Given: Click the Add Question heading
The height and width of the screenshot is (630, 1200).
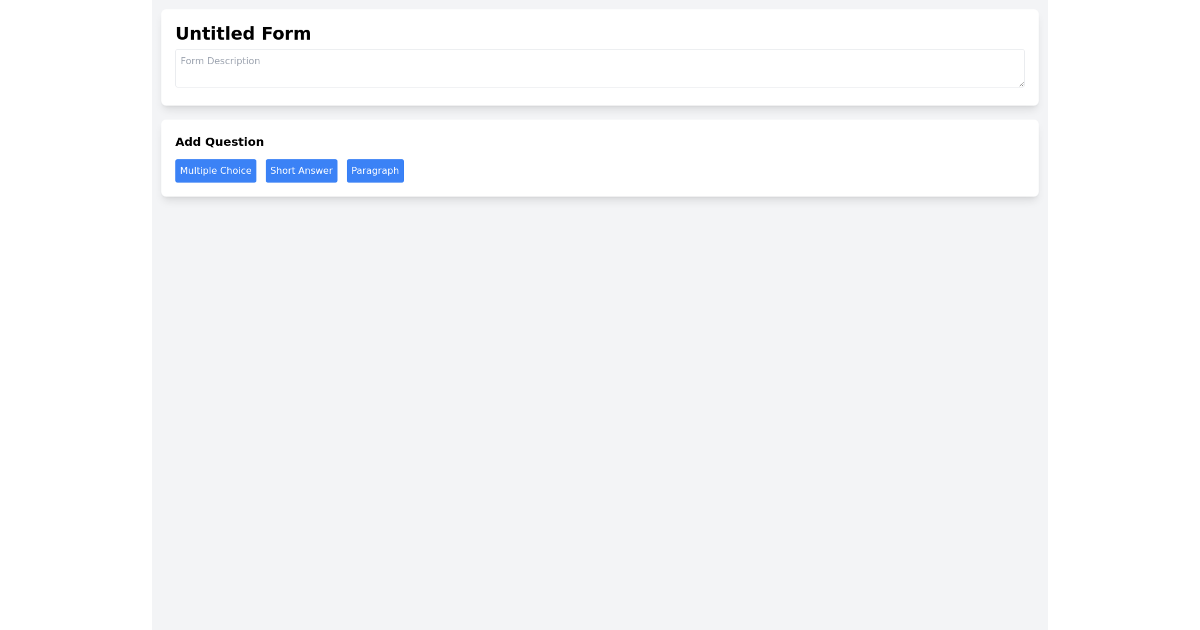Looking at the screenshot, I should pos(219,141).
